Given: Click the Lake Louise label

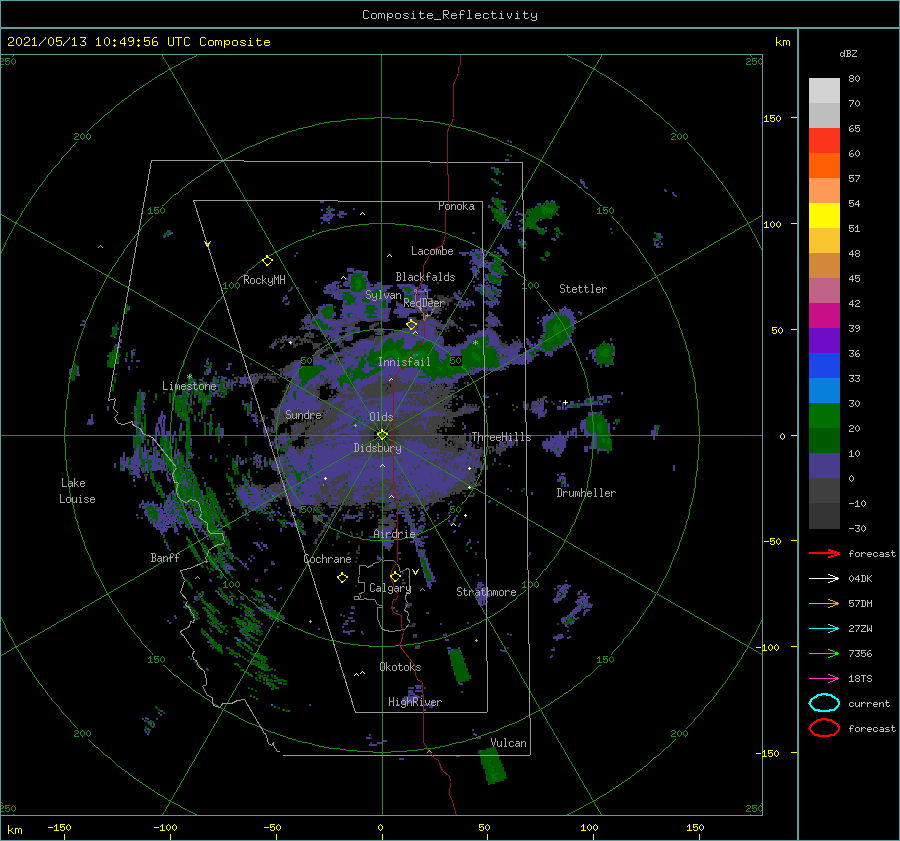Looking at the screenshot, I should (x=77, y=491).
